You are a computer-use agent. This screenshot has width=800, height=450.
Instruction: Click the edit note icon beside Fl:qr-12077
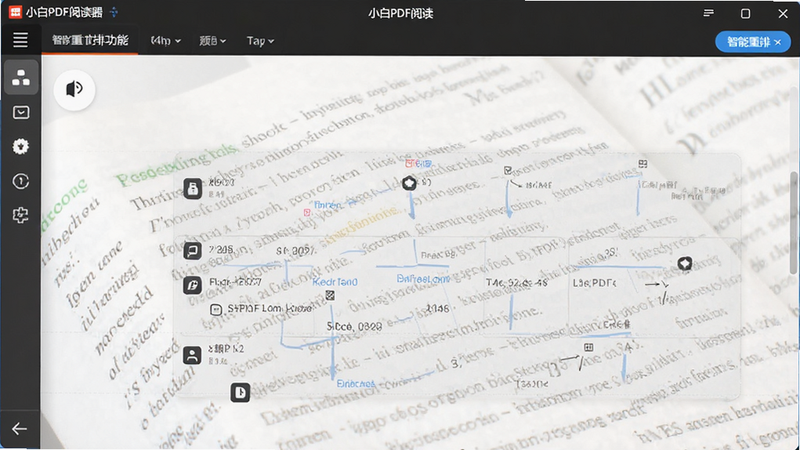point(193,285)
